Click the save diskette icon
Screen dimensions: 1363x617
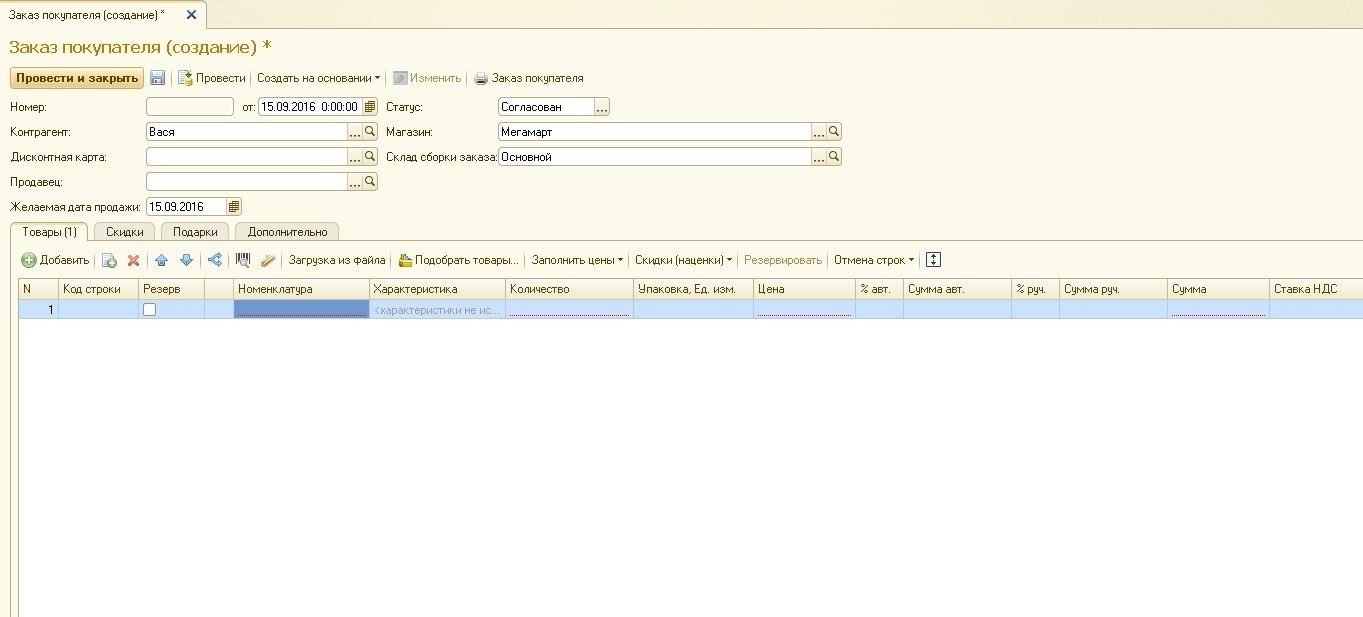coord(158,78)
